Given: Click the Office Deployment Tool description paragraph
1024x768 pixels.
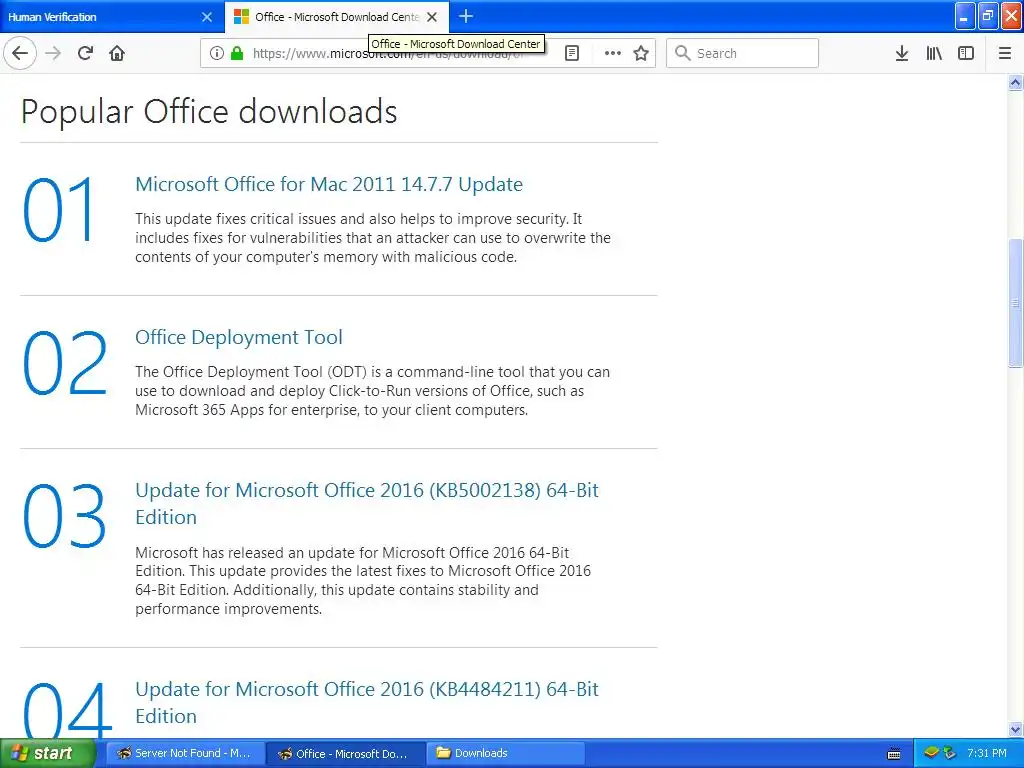Looking at the screenshot, I should pyautogui.click(x=372, y=391).
